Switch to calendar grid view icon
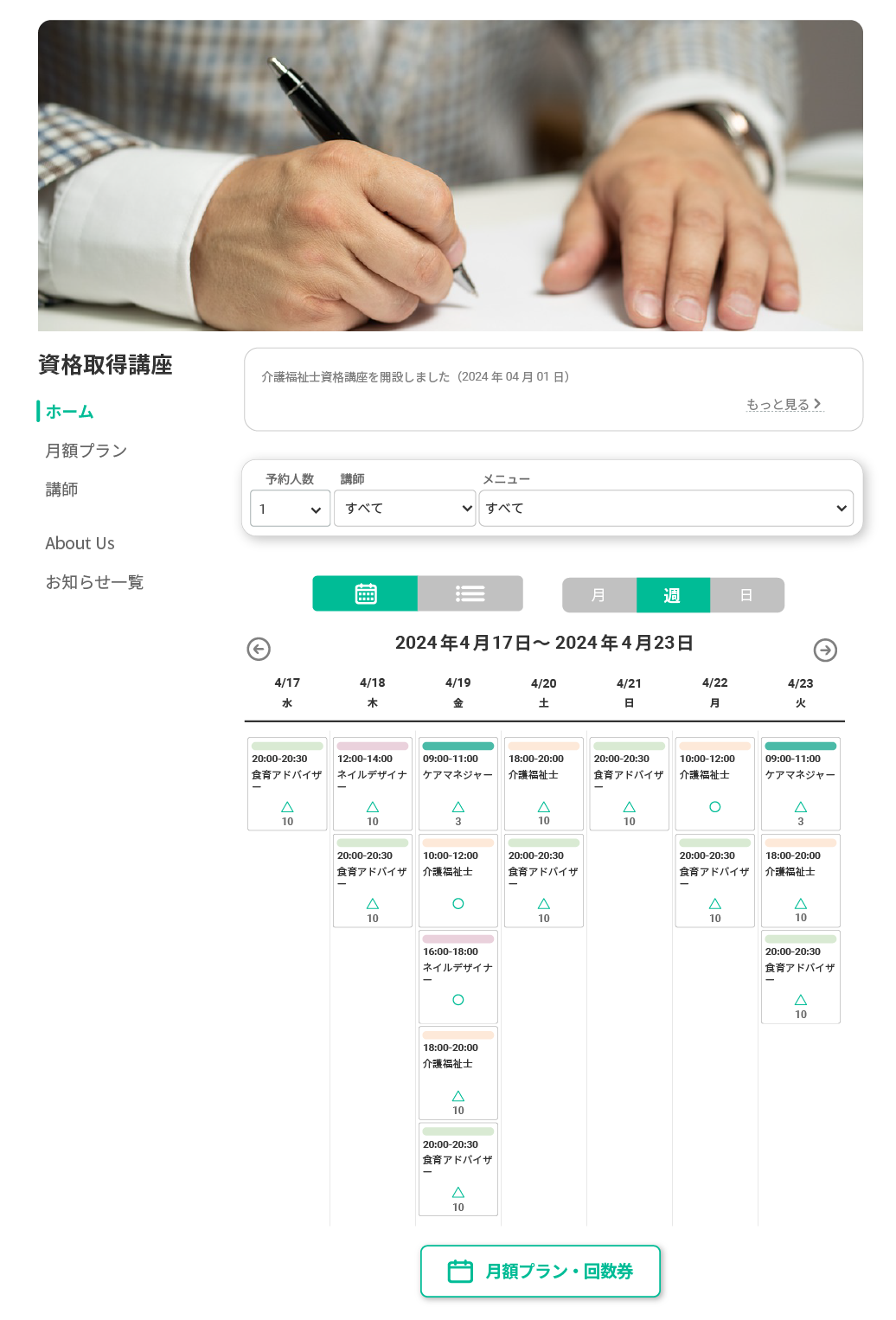The width and height of the screenshot is (896, 1320). click(x=366, y=594)
